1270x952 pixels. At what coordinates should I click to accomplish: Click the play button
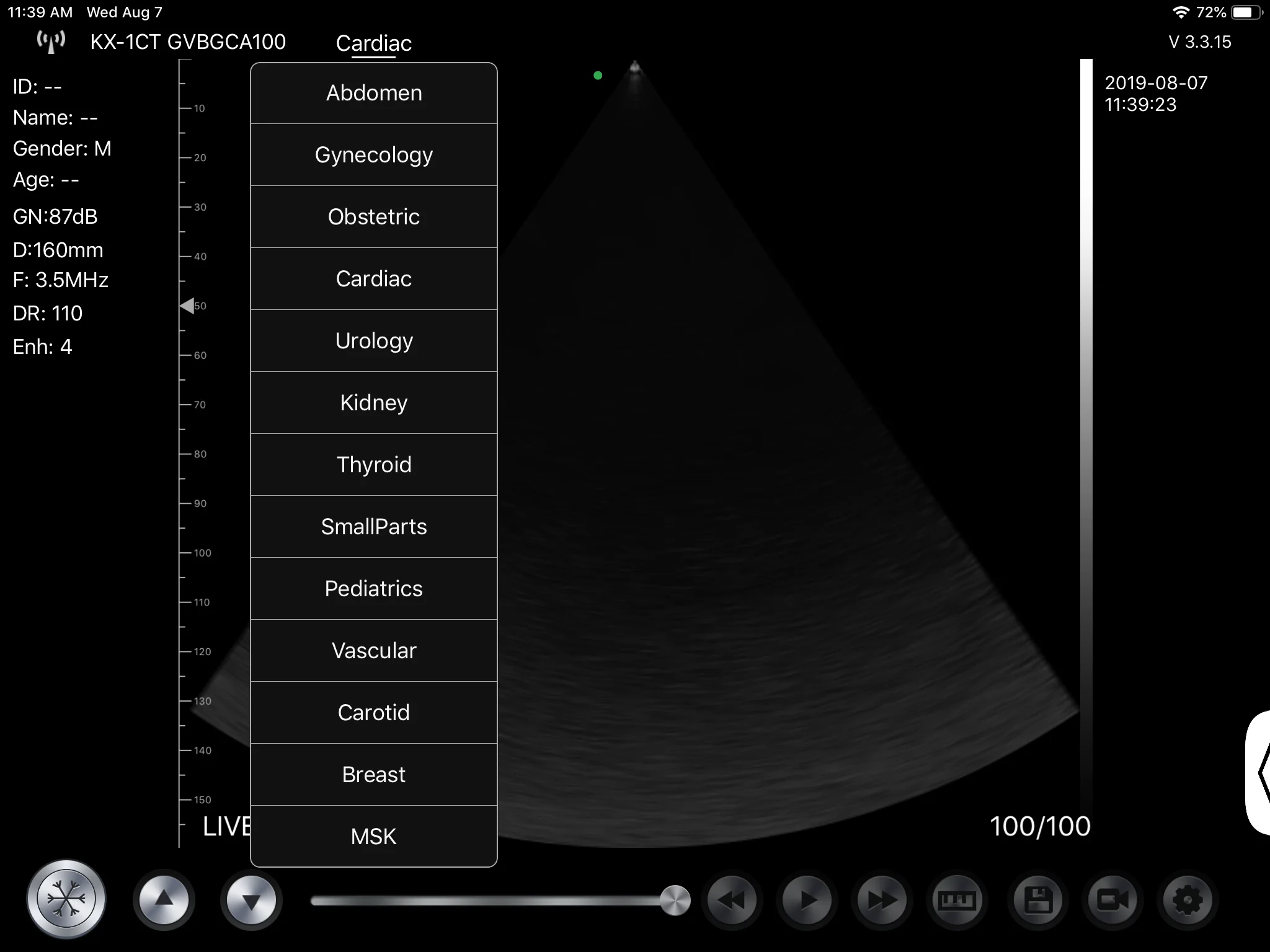[x=807, y=900]
